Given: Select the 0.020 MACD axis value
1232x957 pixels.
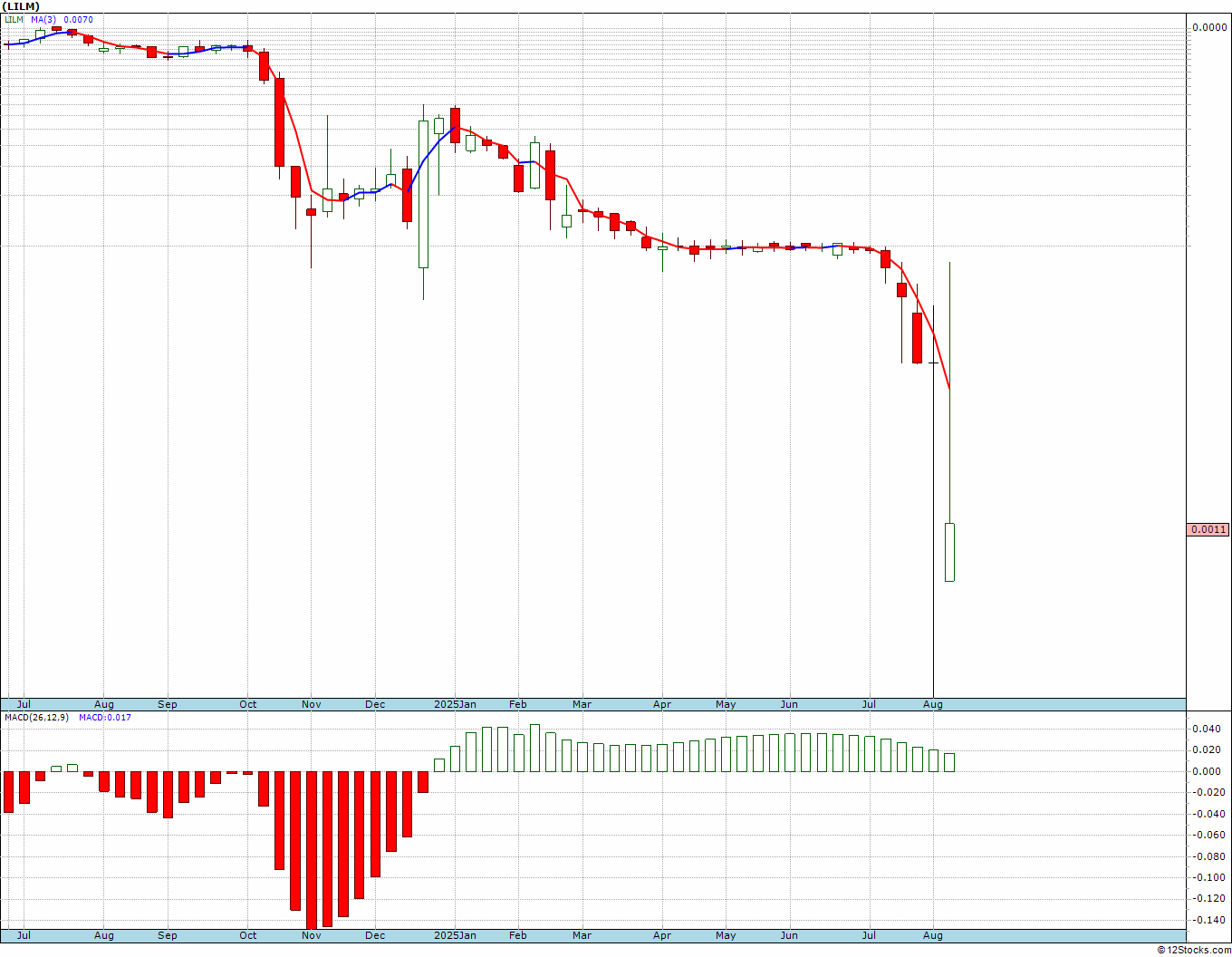Looking at the screenshot, I should pos(1207,749).
